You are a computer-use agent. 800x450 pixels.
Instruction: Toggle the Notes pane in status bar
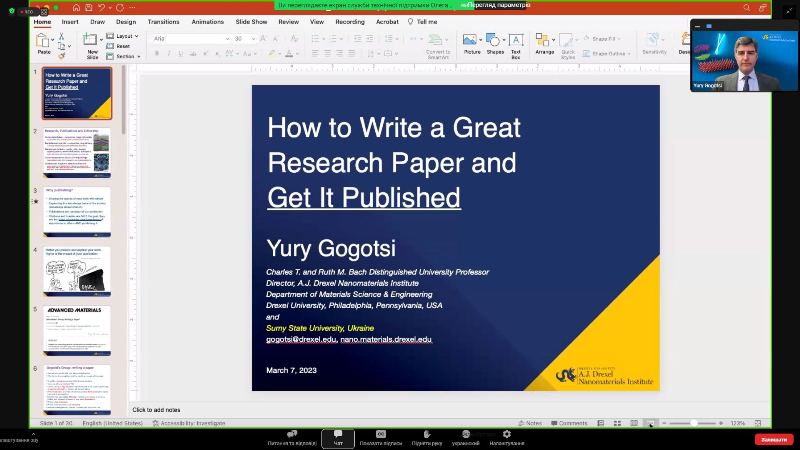(530, 423)
